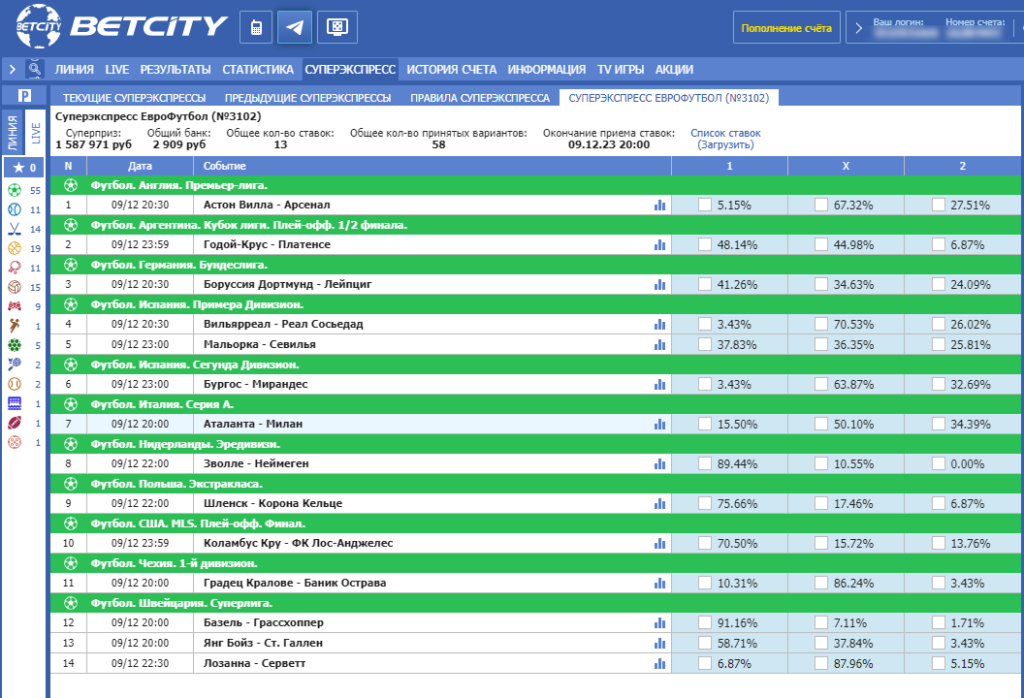Open statistics chart for Лозанна - Серветт
Viewport: 1024px width, 698px height.
pos(660,663)
